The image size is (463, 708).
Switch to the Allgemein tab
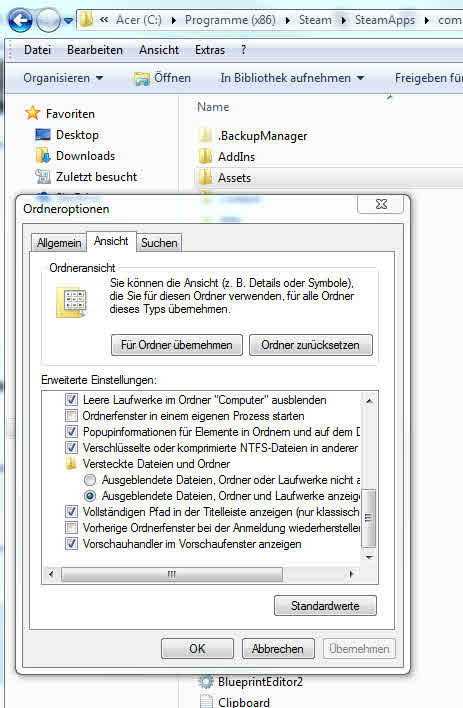tap(59, 242)
